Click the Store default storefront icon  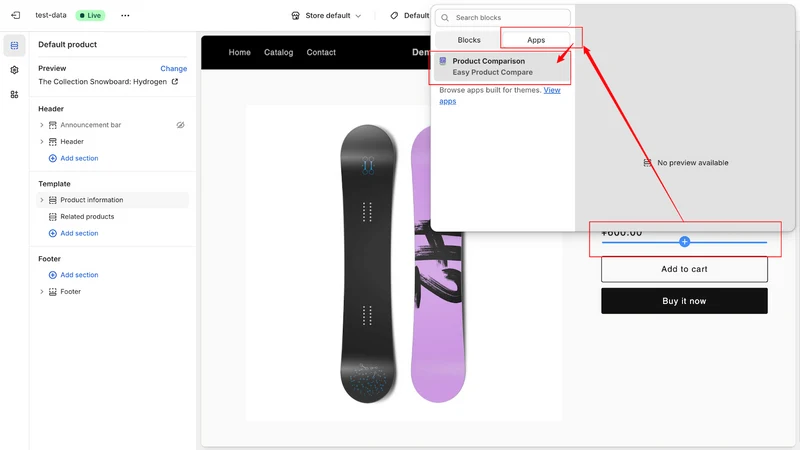295,16
